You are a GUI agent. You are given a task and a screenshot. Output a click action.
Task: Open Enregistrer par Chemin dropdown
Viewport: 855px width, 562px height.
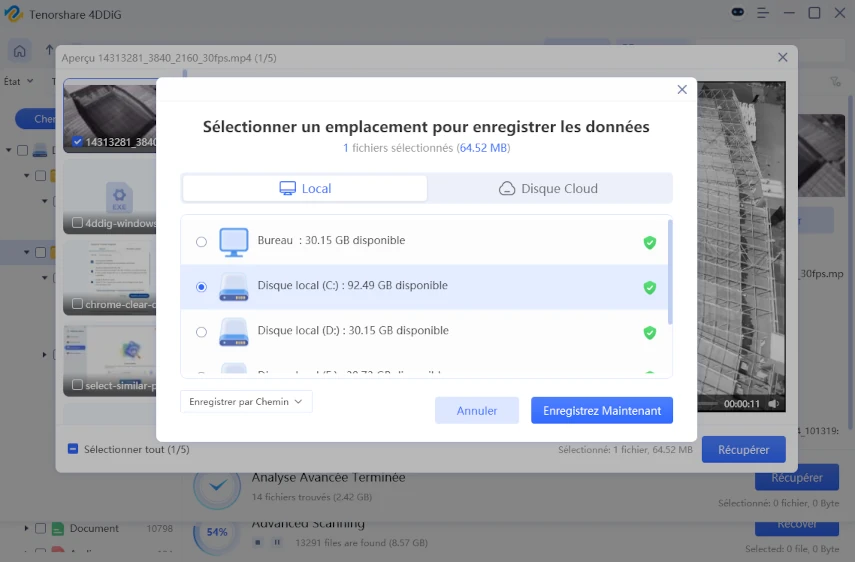click(246, 402)
